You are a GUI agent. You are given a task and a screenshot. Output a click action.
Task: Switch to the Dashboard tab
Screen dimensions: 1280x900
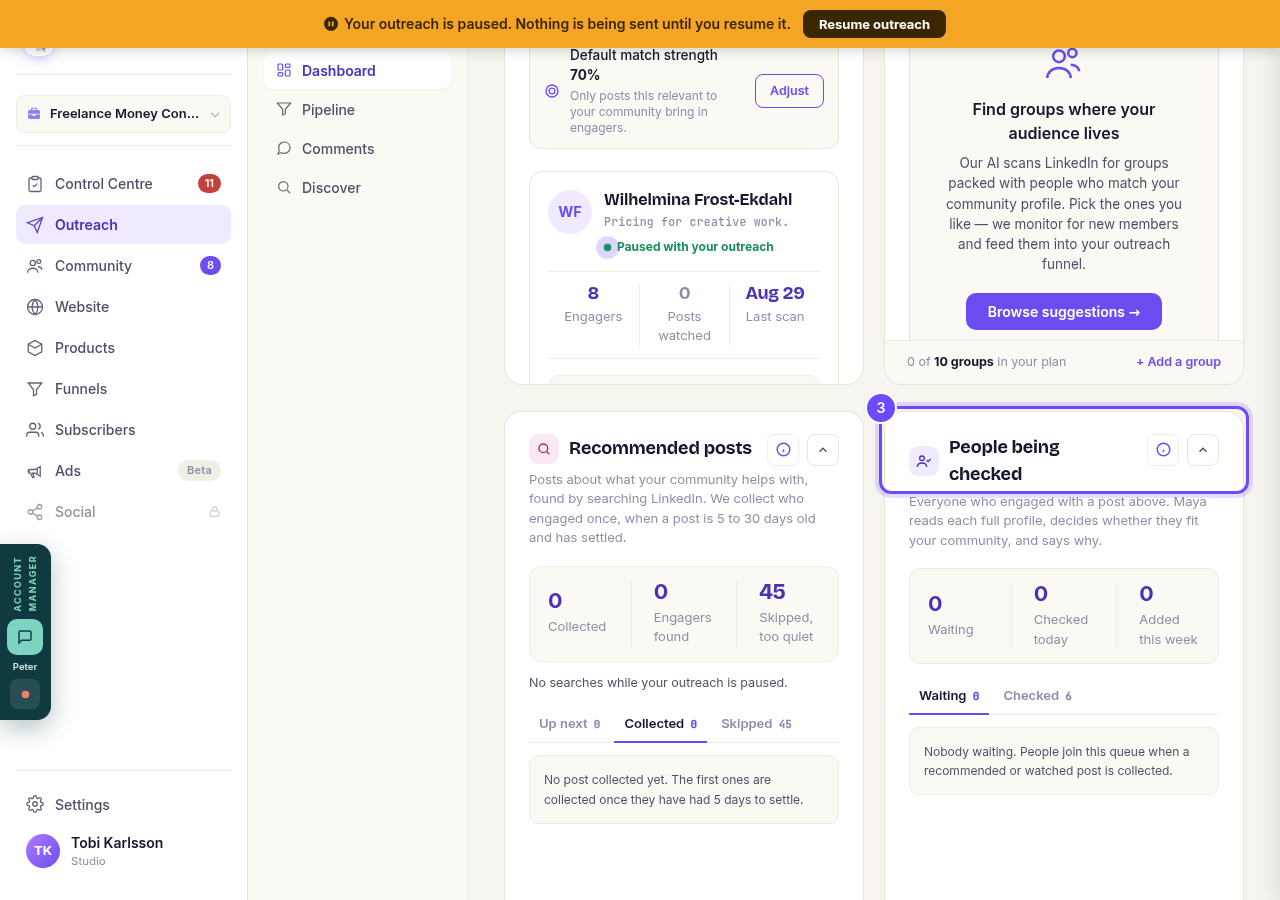click(357, 71)
